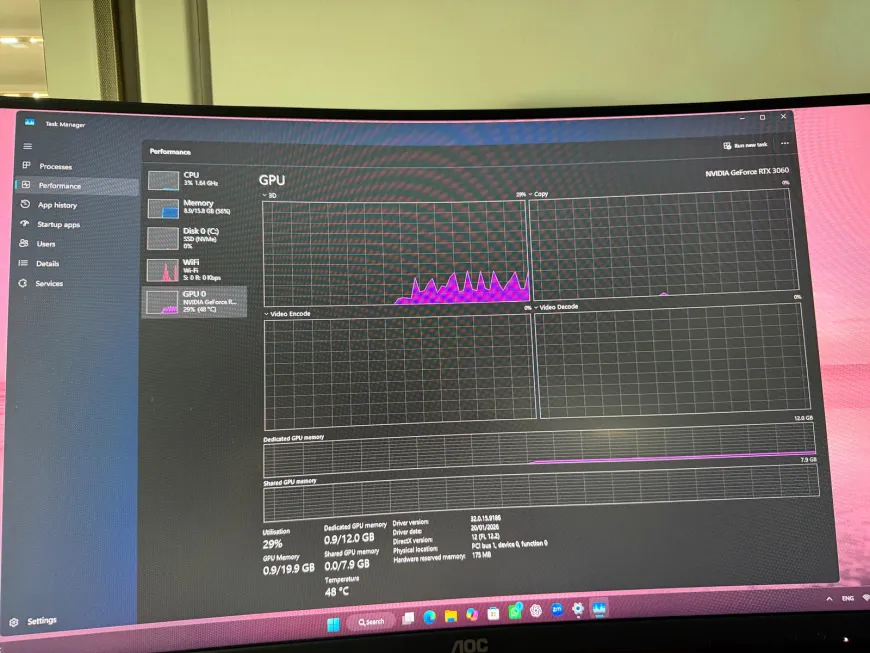Click the 0.9/12.0 GB dedicated memory value
Screen dimensions: 870x653
[x=349, y=539]
